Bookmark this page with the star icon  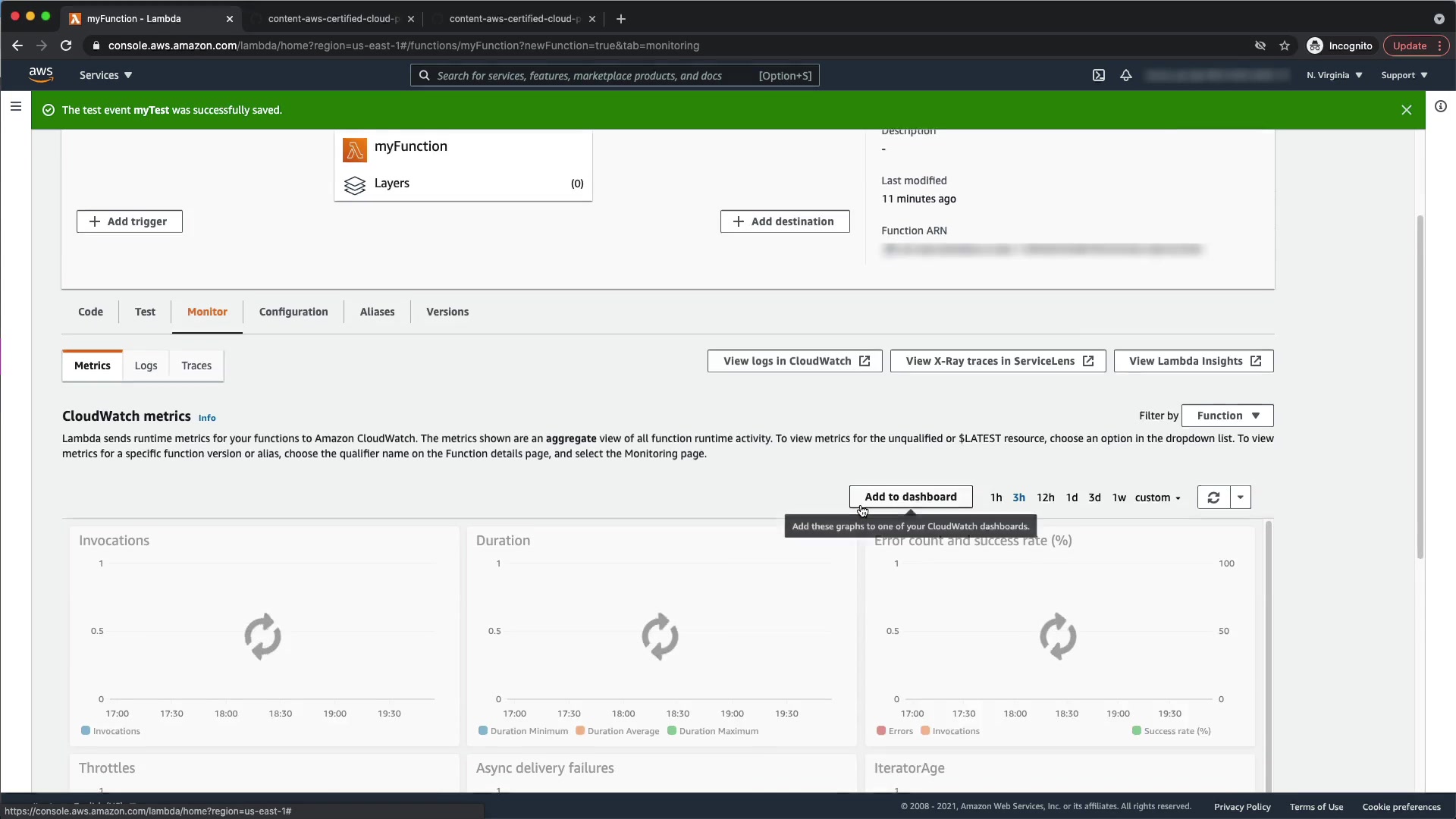coord(1285,45)
